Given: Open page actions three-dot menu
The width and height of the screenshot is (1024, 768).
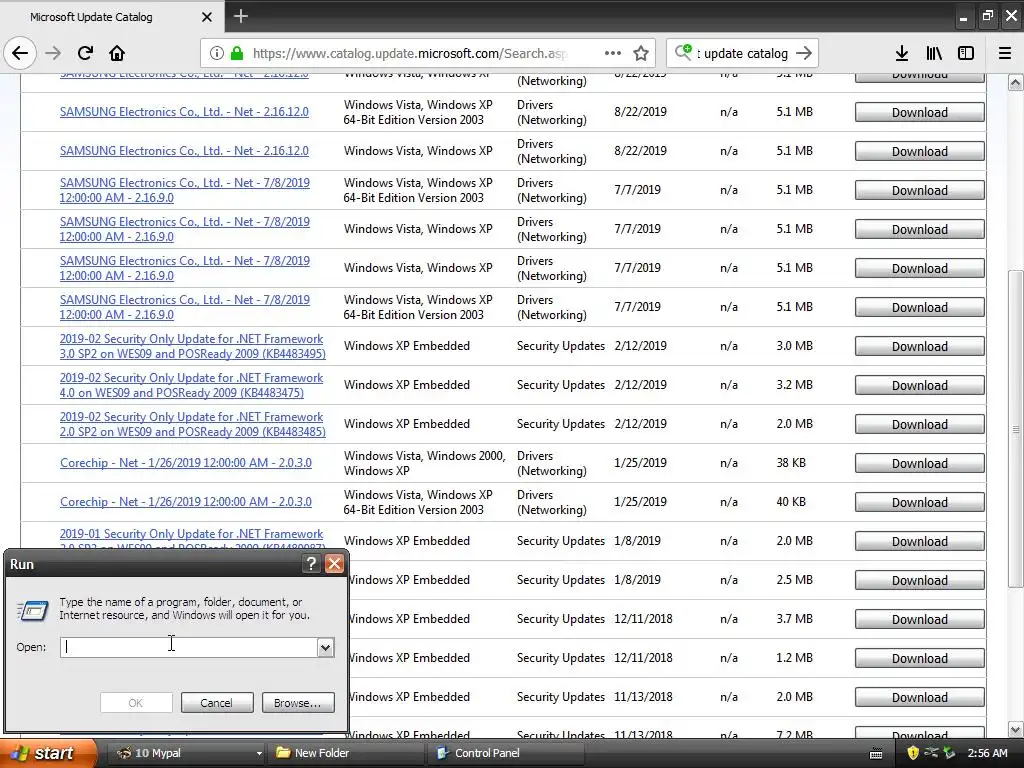Looking at the screenshot, I should [613, 54].
